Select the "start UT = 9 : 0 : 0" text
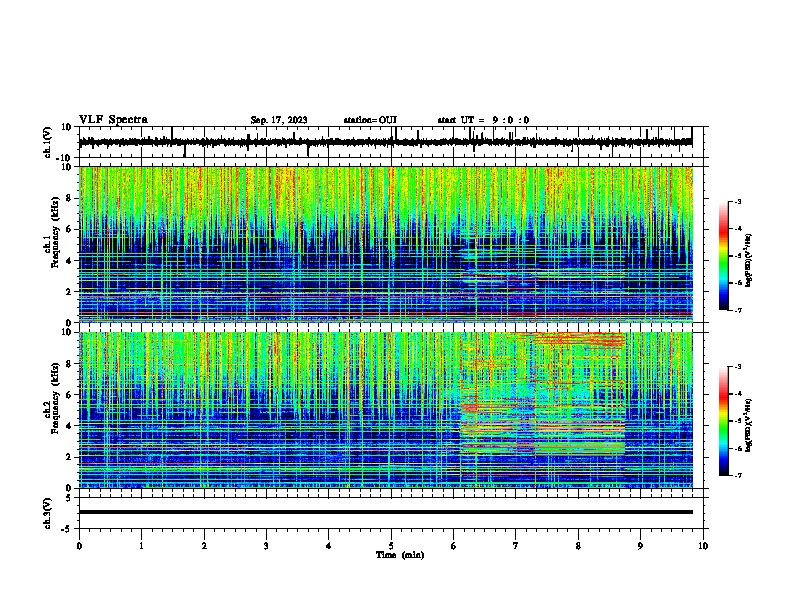792x612 pixels. point(483,120)
